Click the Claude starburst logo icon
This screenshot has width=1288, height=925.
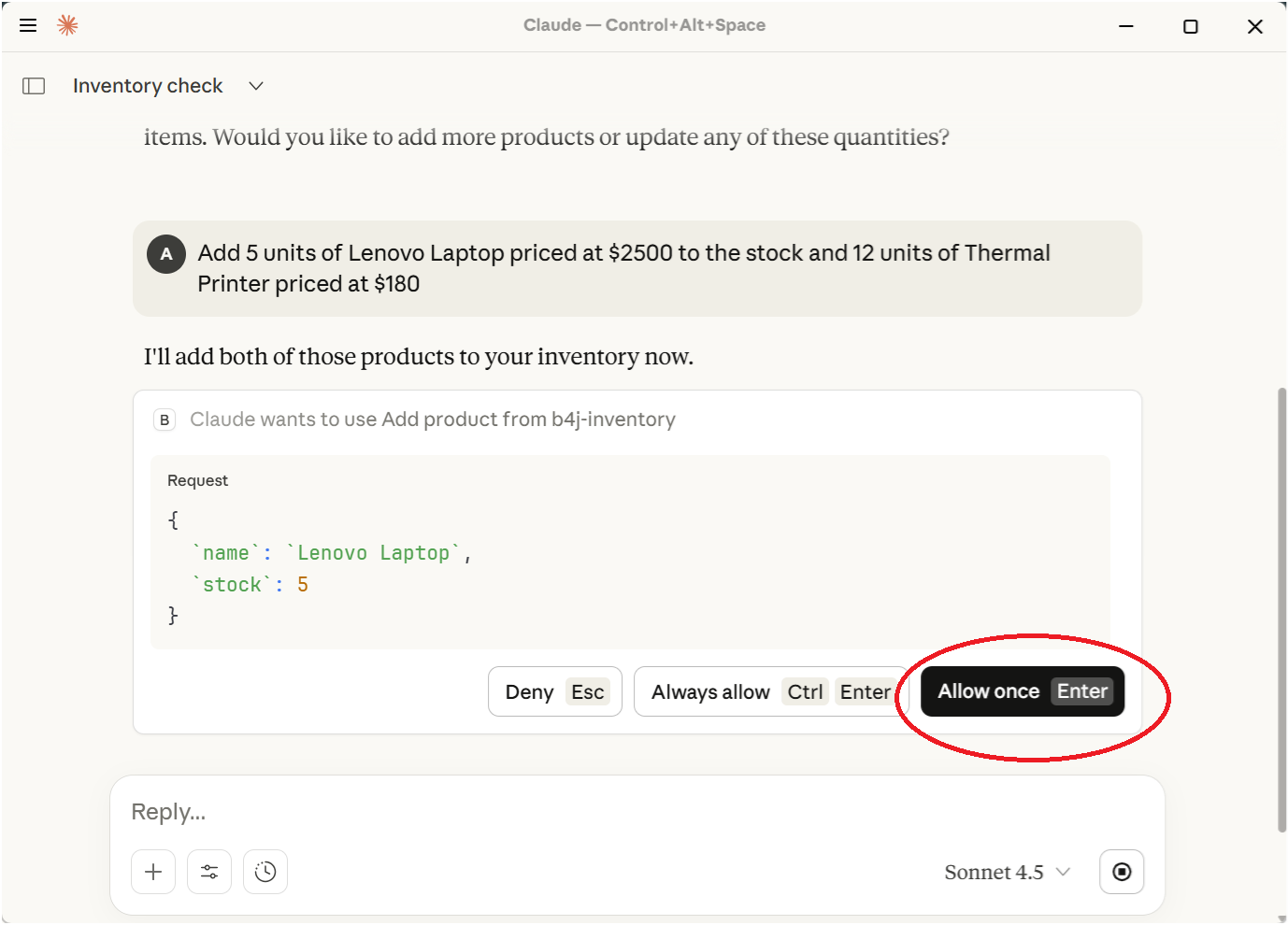(x=67, y=25)
